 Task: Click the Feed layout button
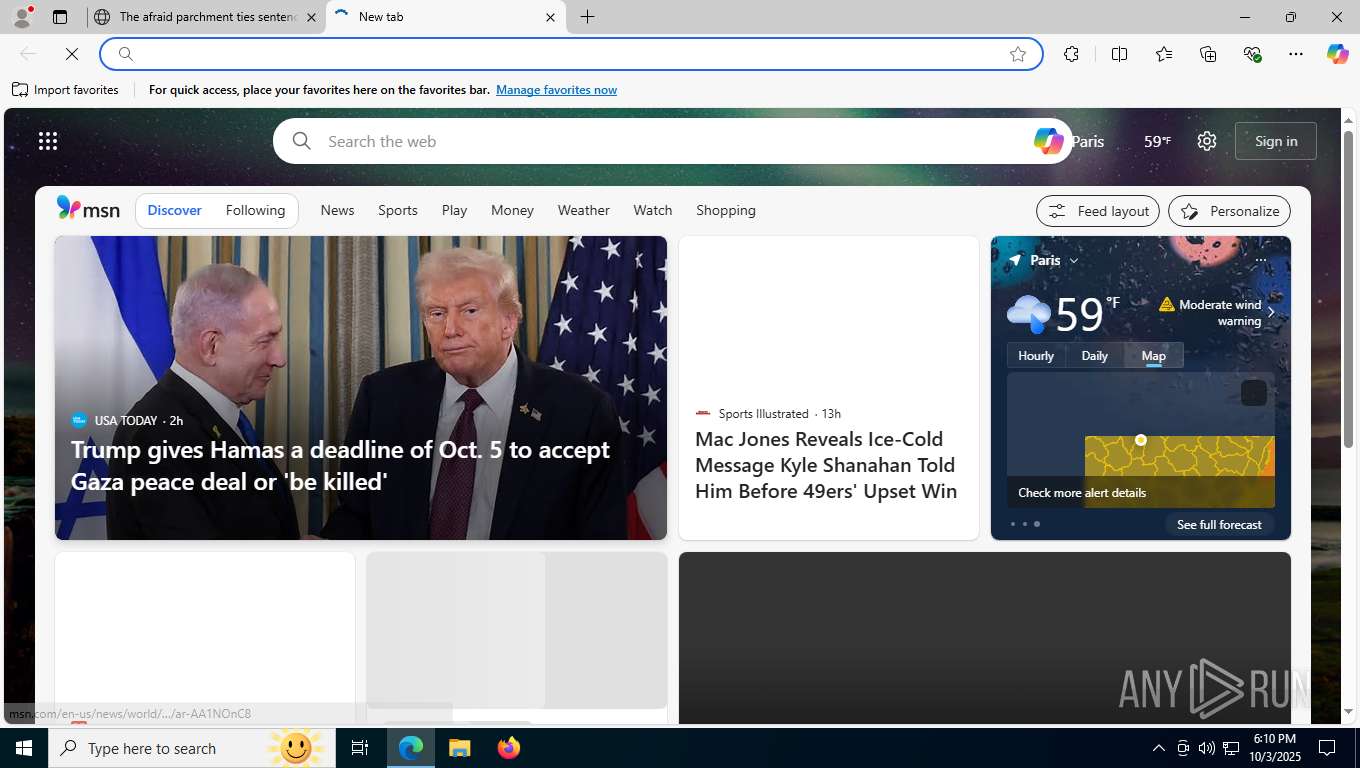pos(1098,211)
